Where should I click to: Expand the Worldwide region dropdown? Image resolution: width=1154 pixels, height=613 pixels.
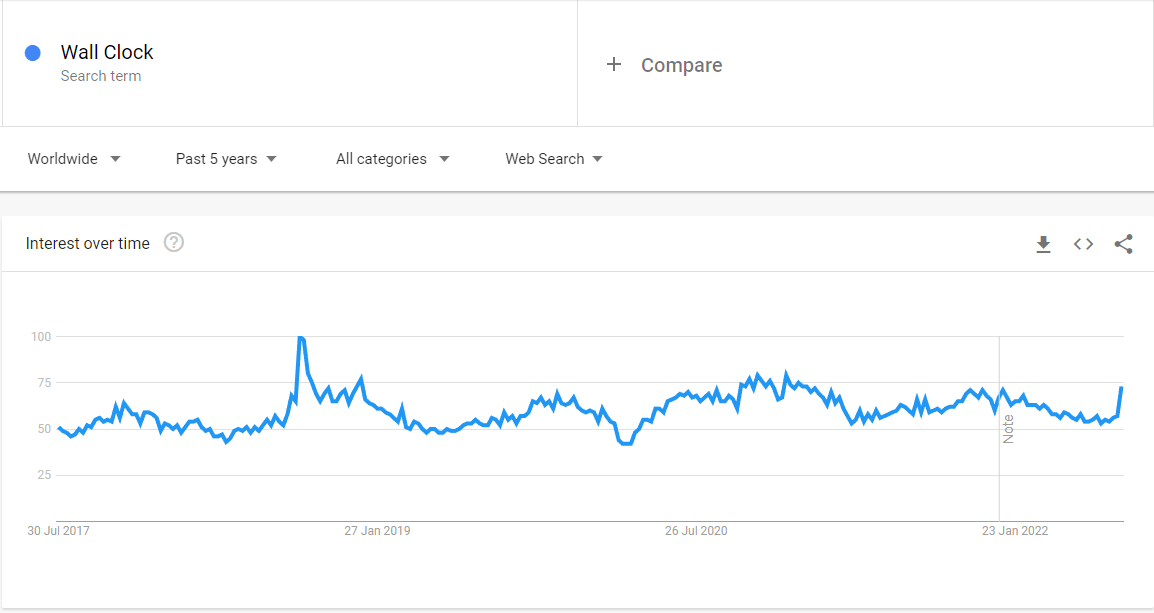click(74, 159)
